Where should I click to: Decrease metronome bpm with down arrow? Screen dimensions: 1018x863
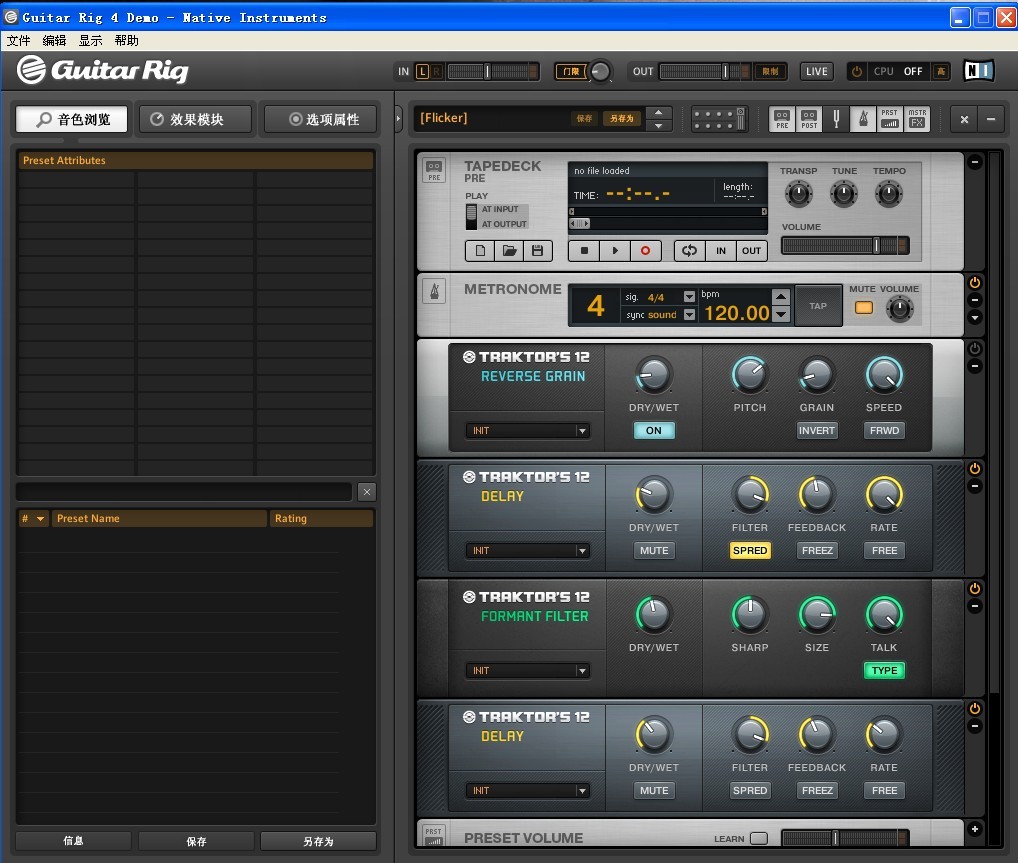coord(781,314)
